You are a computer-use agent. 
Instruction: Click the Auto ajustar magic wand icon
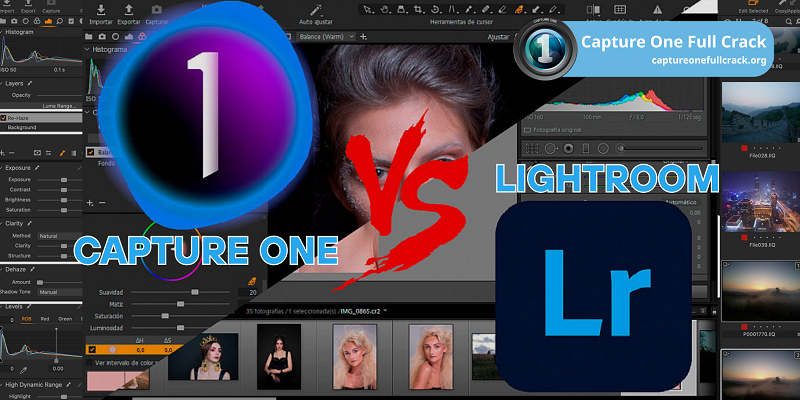(316, 10)
